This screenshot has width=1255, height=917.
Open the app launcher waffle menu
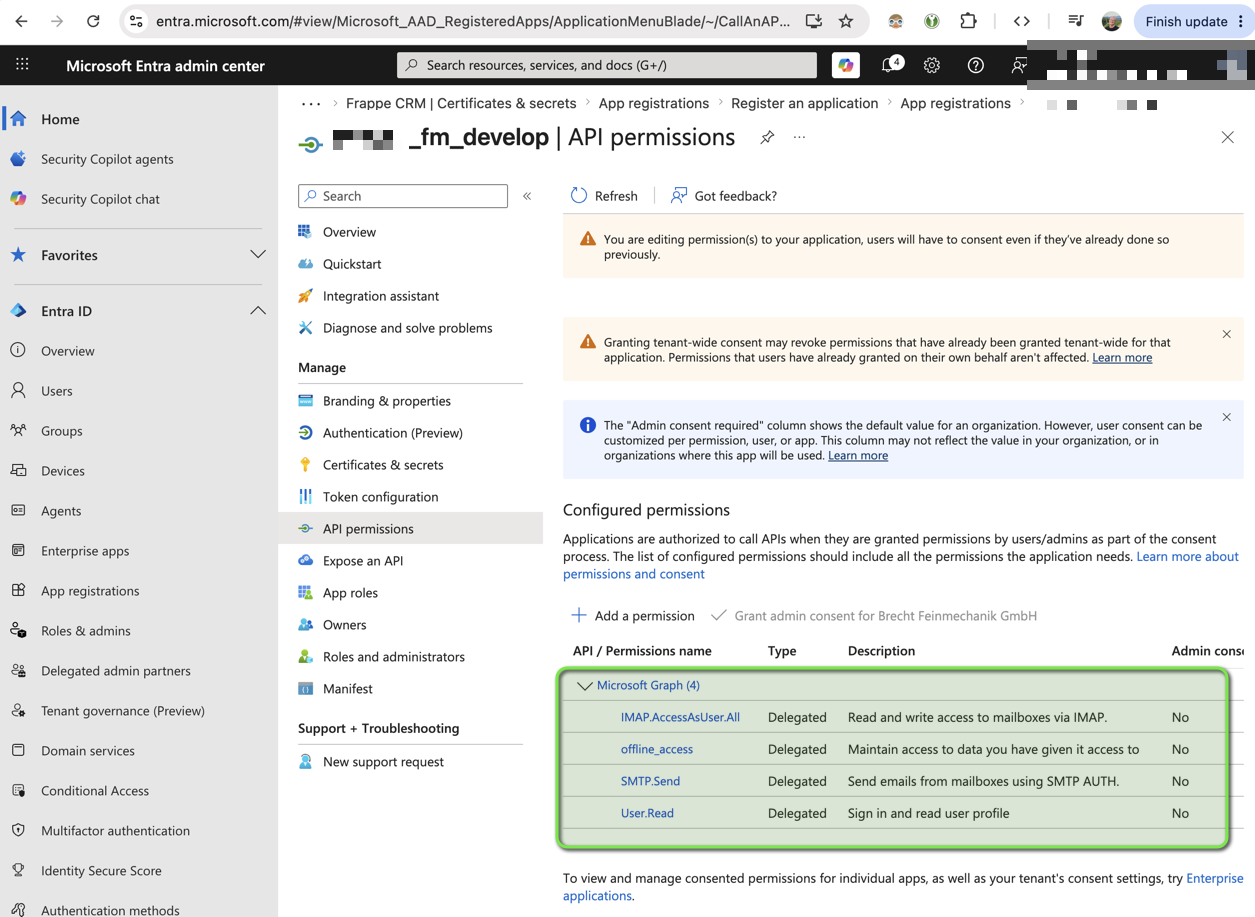22,65
